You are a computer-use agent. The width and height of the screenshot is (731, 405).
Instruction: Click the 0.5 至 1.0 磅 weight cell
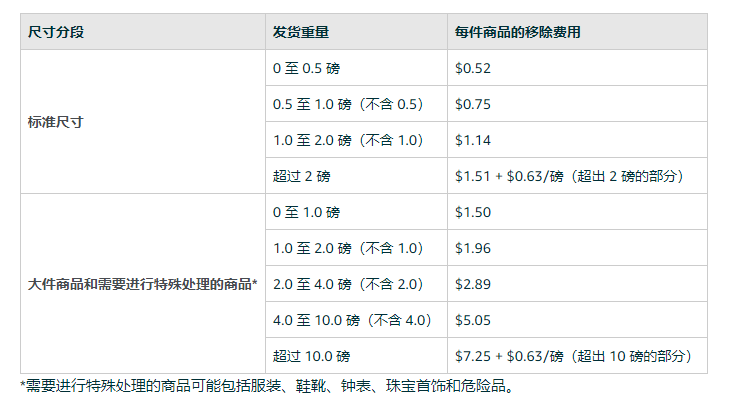click(348, 104)
